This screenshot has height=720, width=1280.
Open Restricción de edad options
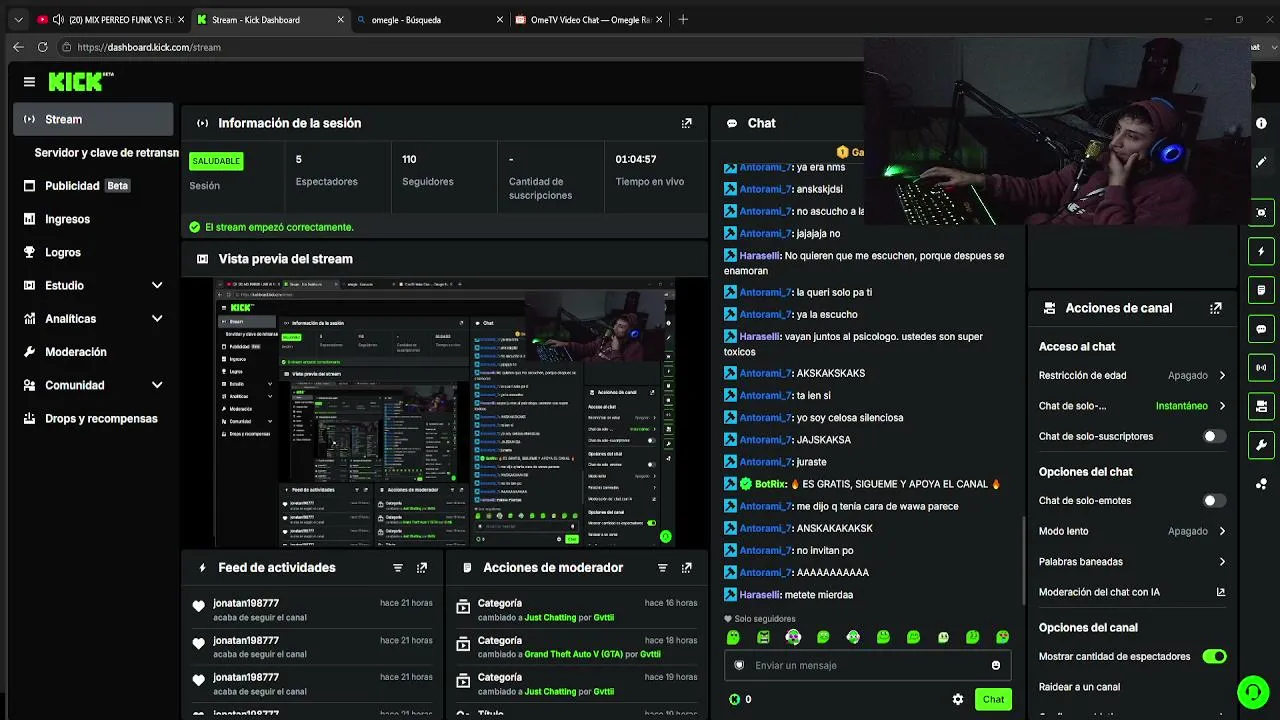coord(1132,375)
